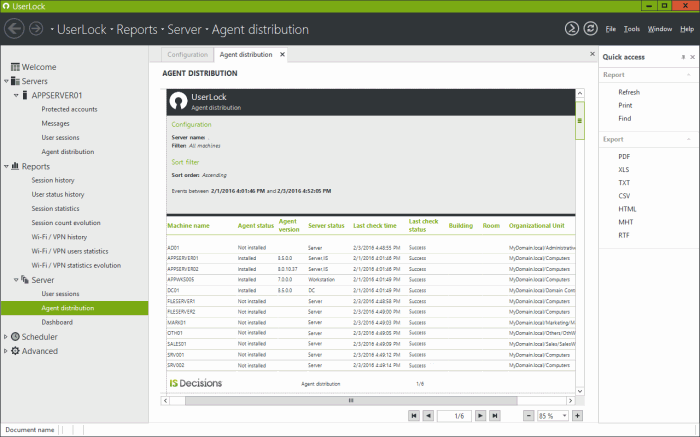The height and width of the screenshot is (437, 700).
Task: Open the Tools menu
Action: pyautogui.click(x=632, y=29)
